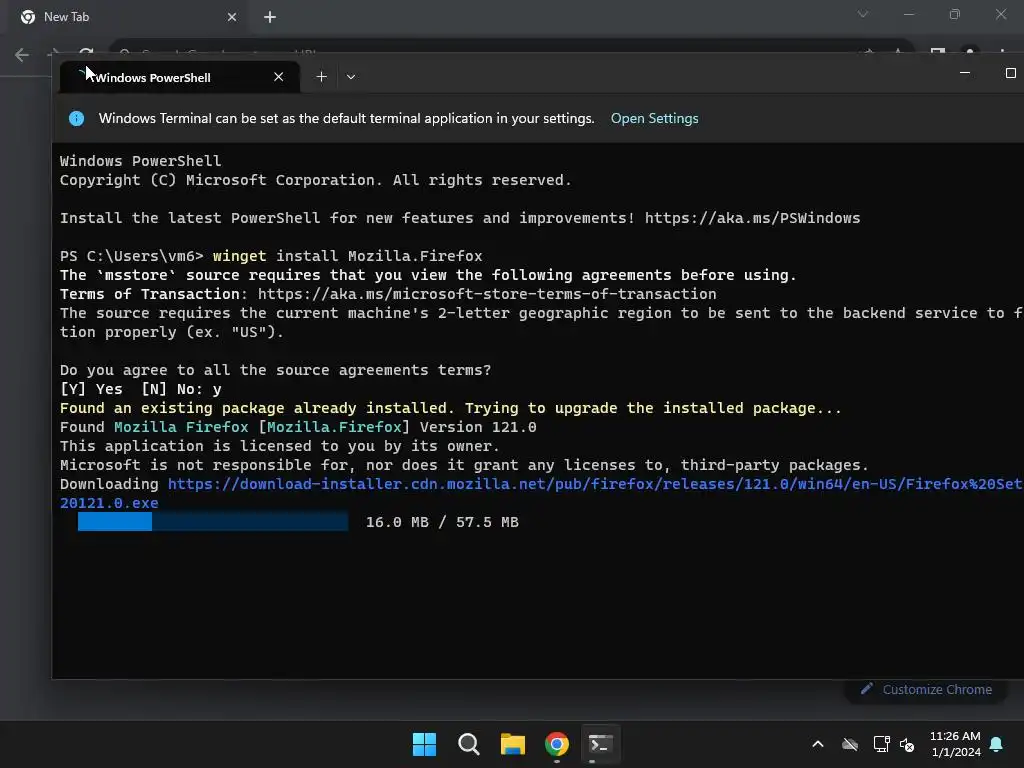
Task: Close the Chrome New Tab tab
Action: [x=232, y=17]
